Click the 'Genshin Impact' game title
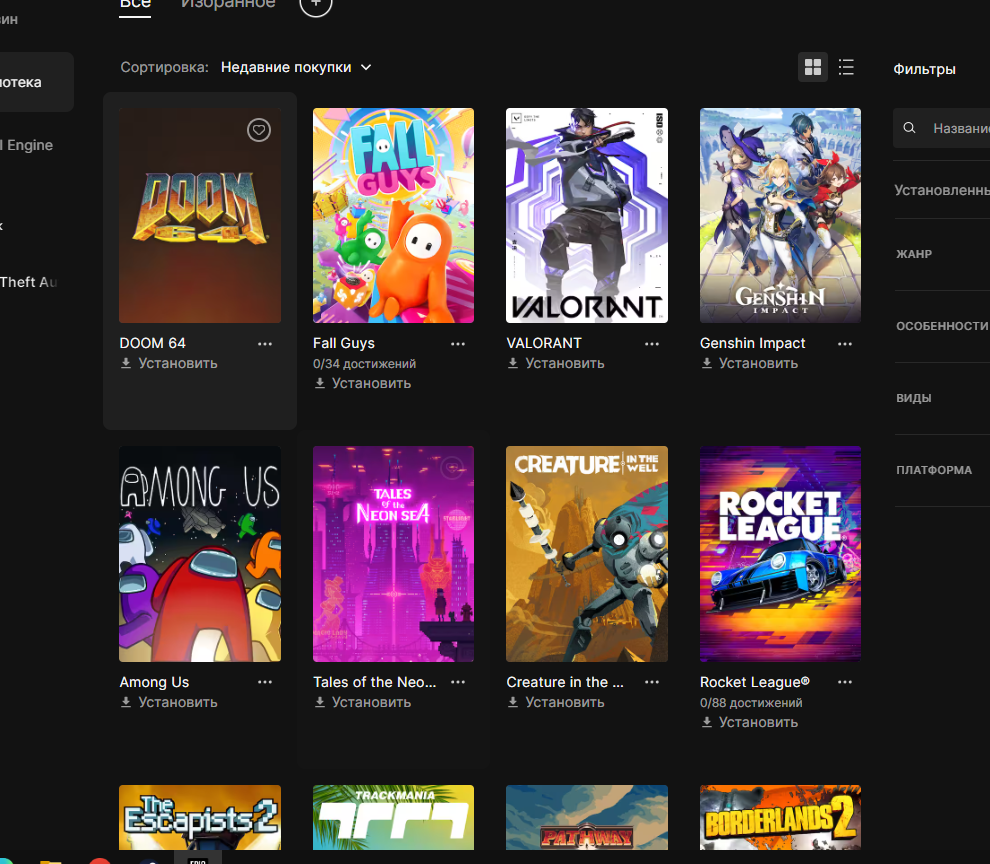Screen dimensions: 990x864 pyautogui.click(x=753, y=343)
